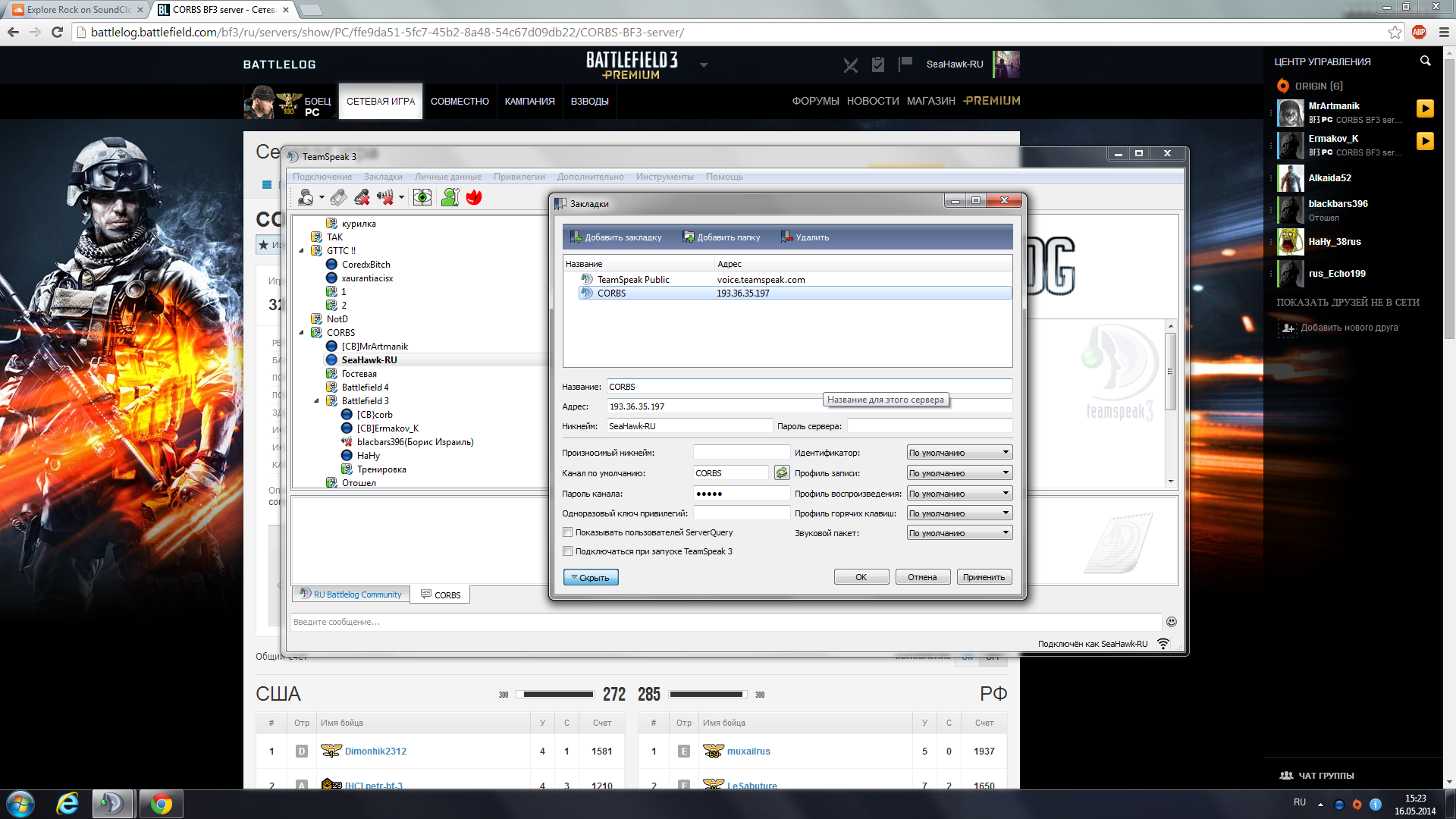
Task: Click the red fox icon in TeamSpeak toolbar
Action: pos(474,197)
